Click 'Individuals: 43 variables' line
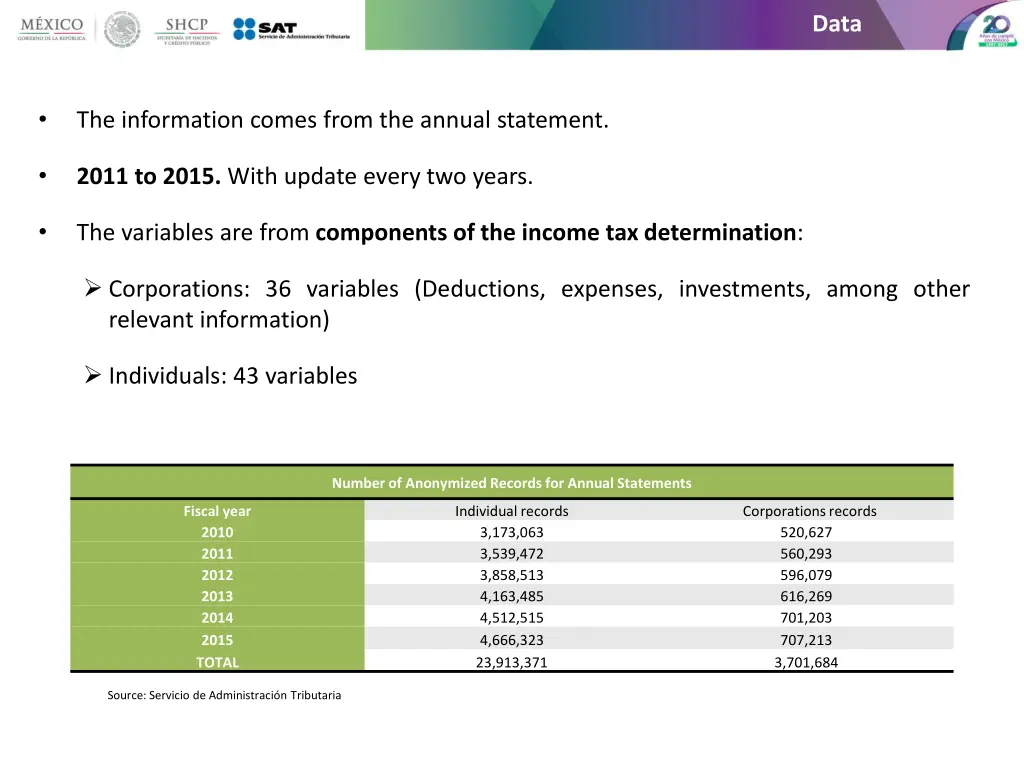1024x768 pixels. (232, 376)
